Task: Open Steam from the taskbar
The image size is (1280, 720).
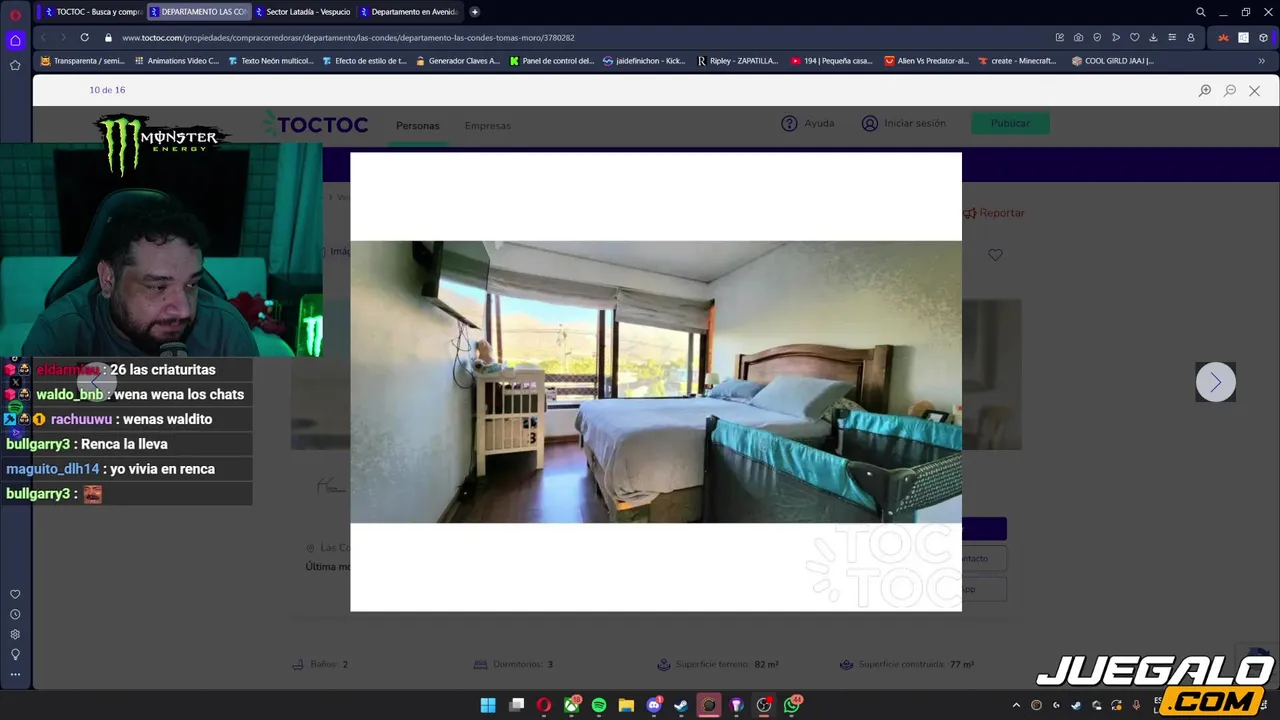Action: [x=681, y=705]
